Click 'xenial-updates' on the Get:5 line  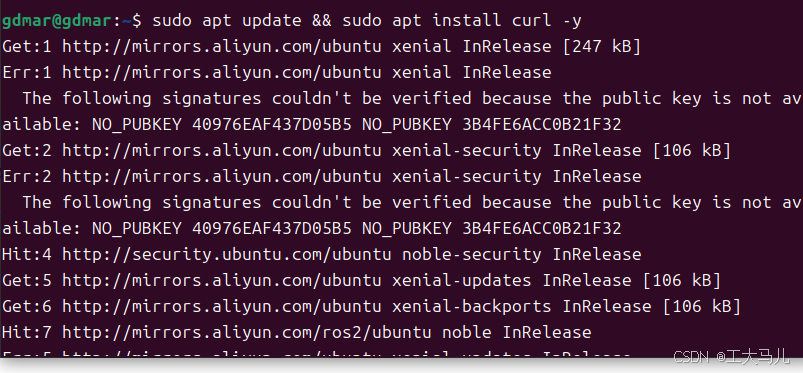461,281
